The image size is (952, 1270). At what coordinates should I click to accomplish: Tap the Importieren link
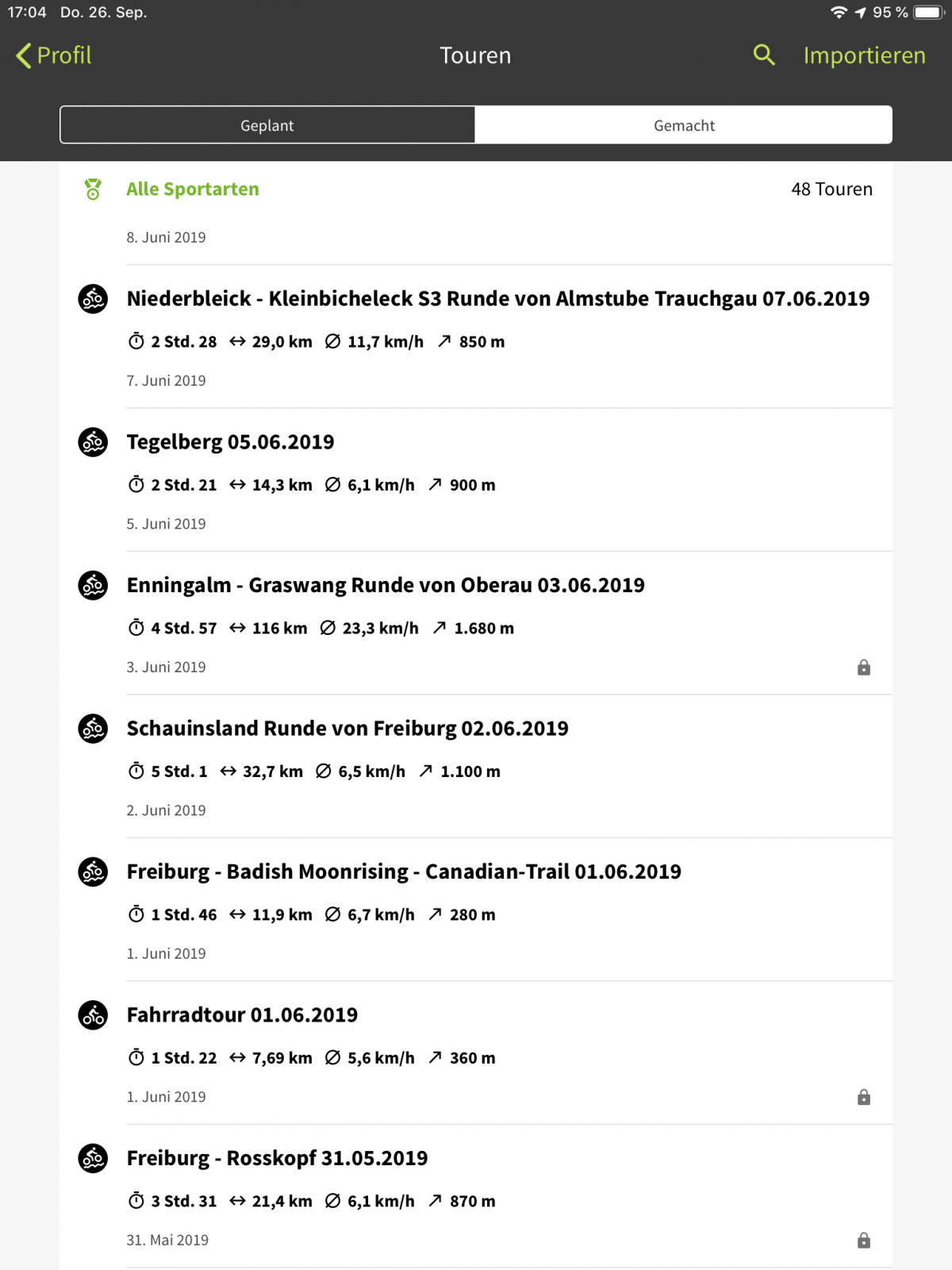[x=864, y=56]
